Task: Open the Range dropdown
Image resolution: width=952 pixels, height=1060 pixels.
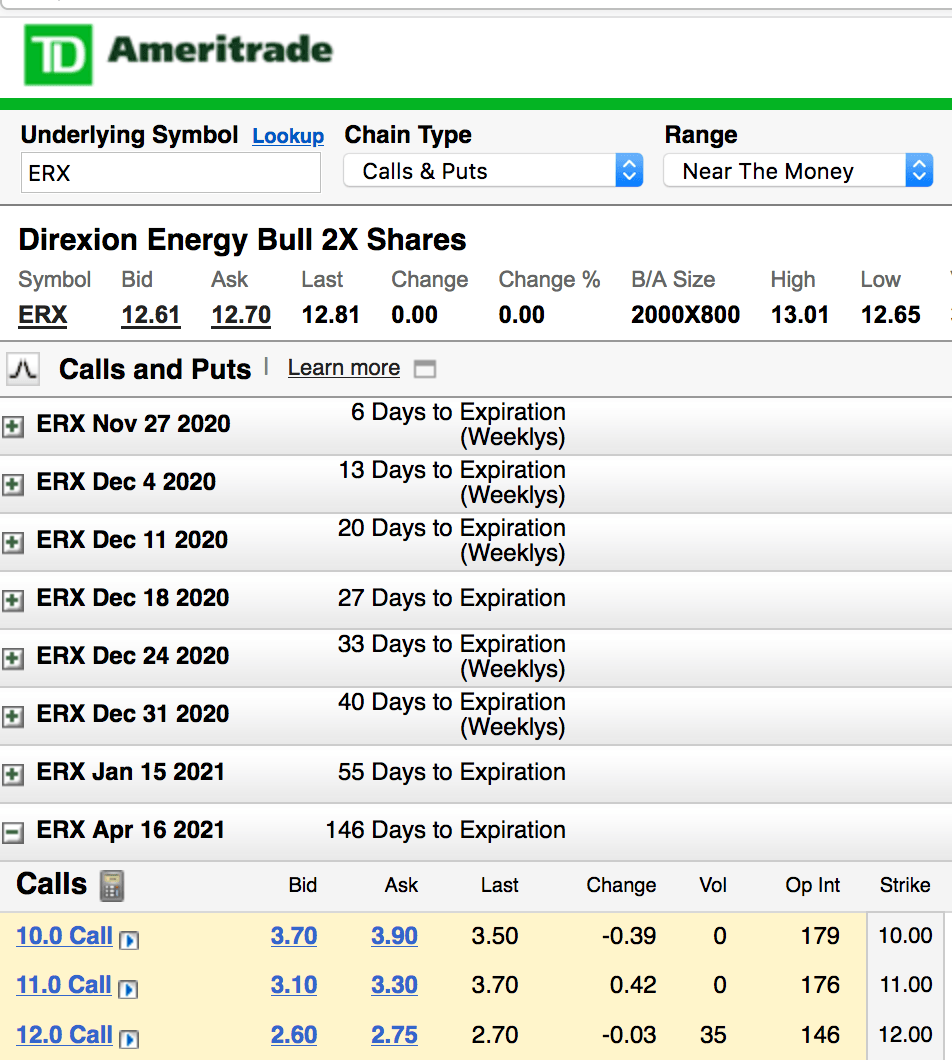Action: [797, 171]
